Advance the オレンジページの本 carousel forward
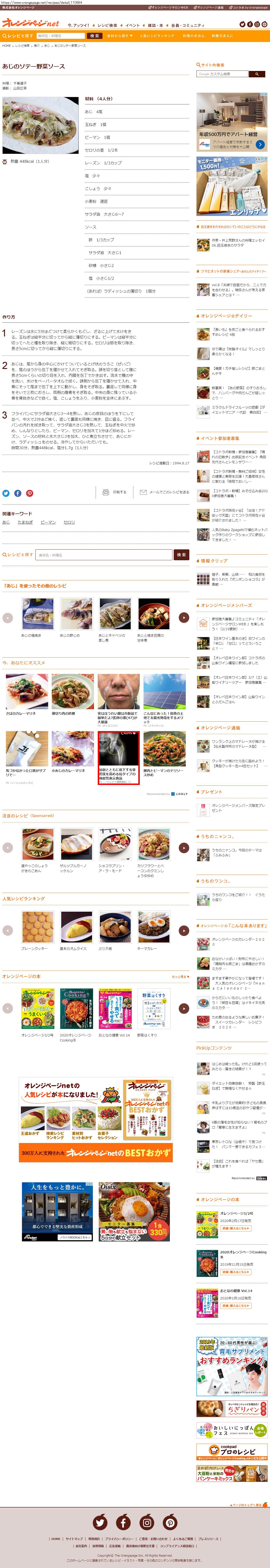Viewport: 270px width, 1568px height. pyautogui.click(x=184, y=1008)
